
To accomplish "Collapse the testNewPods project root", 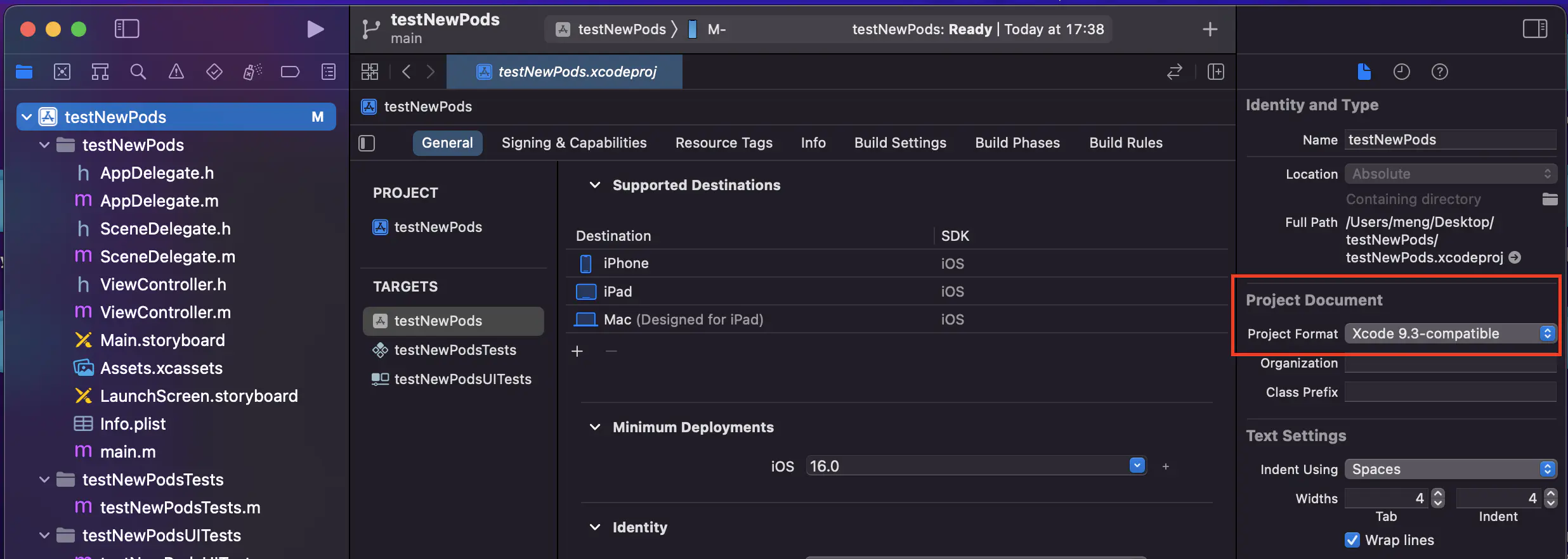I will point(27,117).
